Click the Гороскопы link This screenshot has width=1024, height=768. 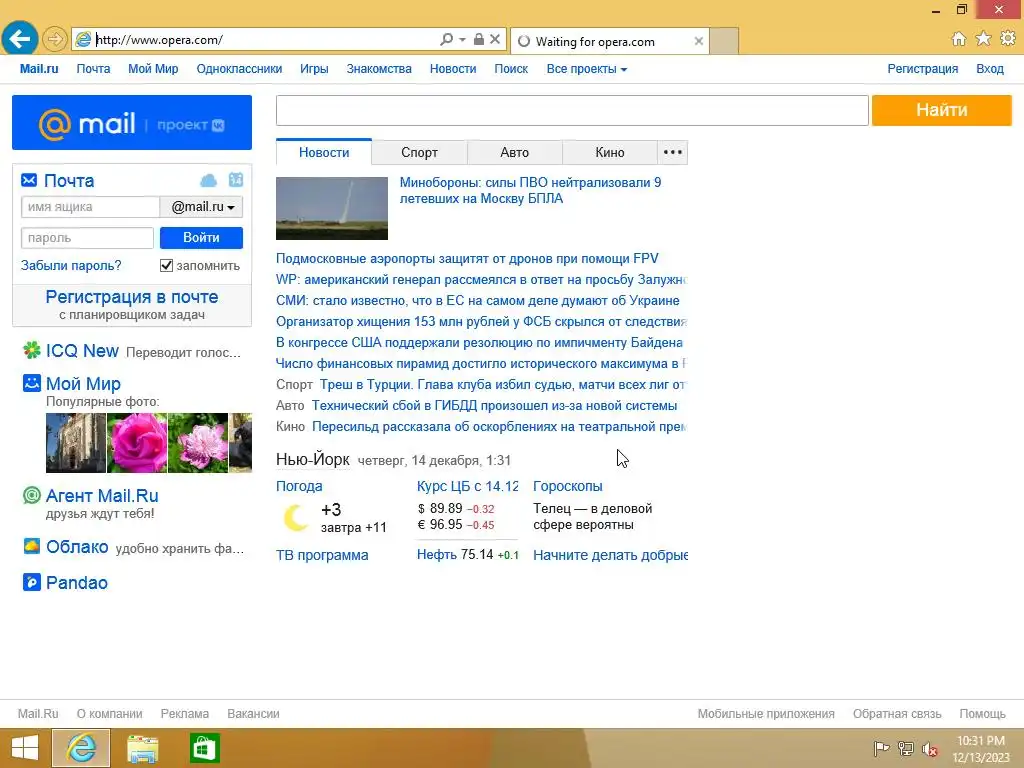click(568, 486)
